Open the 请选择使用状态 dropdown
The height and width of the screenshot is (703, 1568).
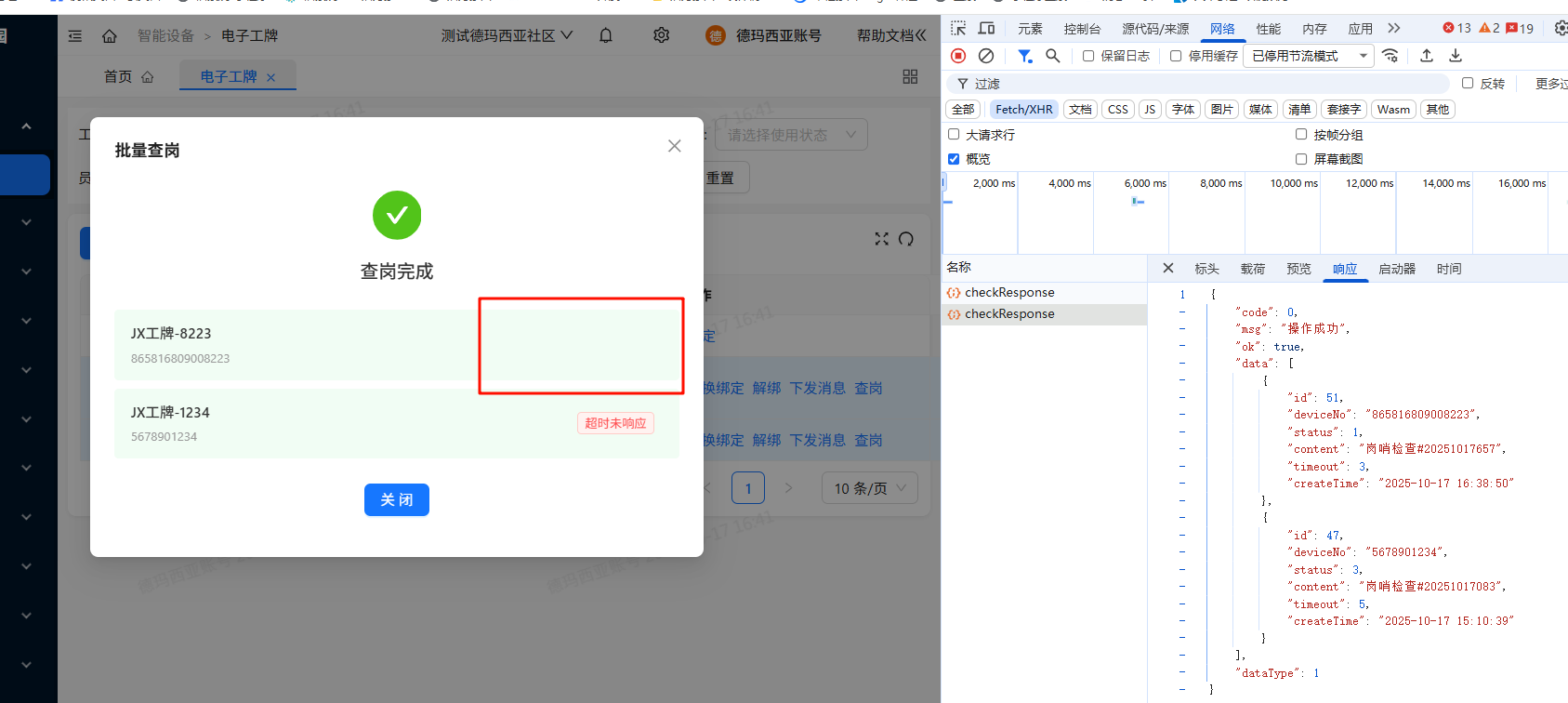coord(791,135)
